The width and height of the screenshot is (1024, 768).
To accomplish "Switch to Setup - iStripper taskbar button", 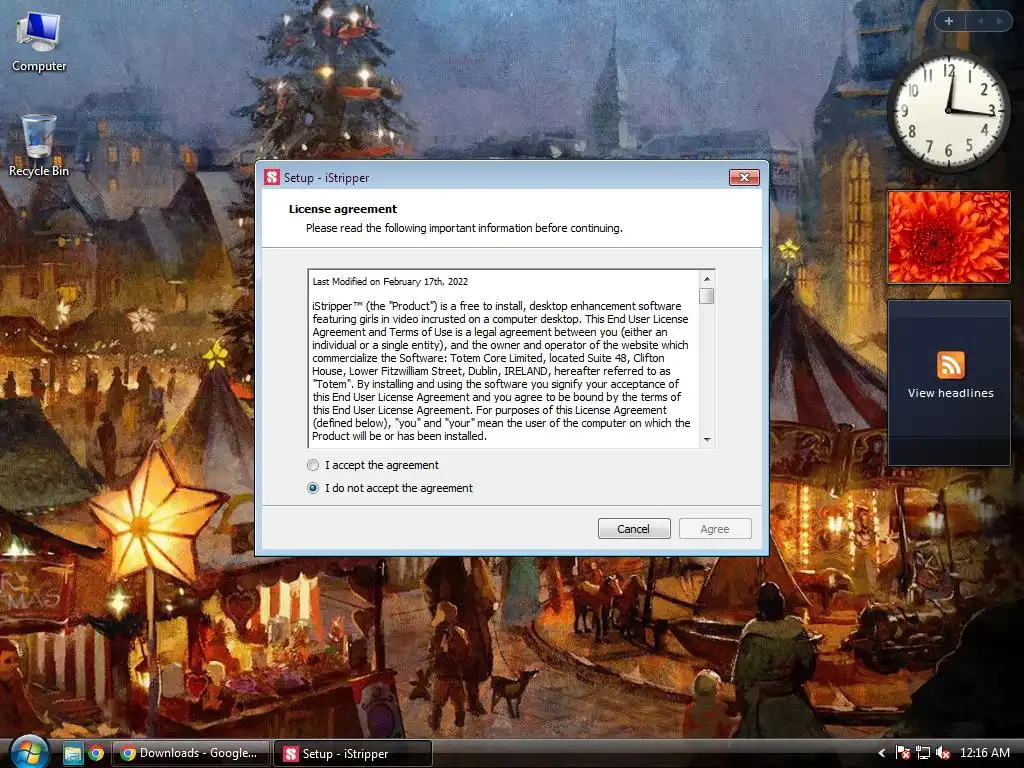I will (353, 753).
